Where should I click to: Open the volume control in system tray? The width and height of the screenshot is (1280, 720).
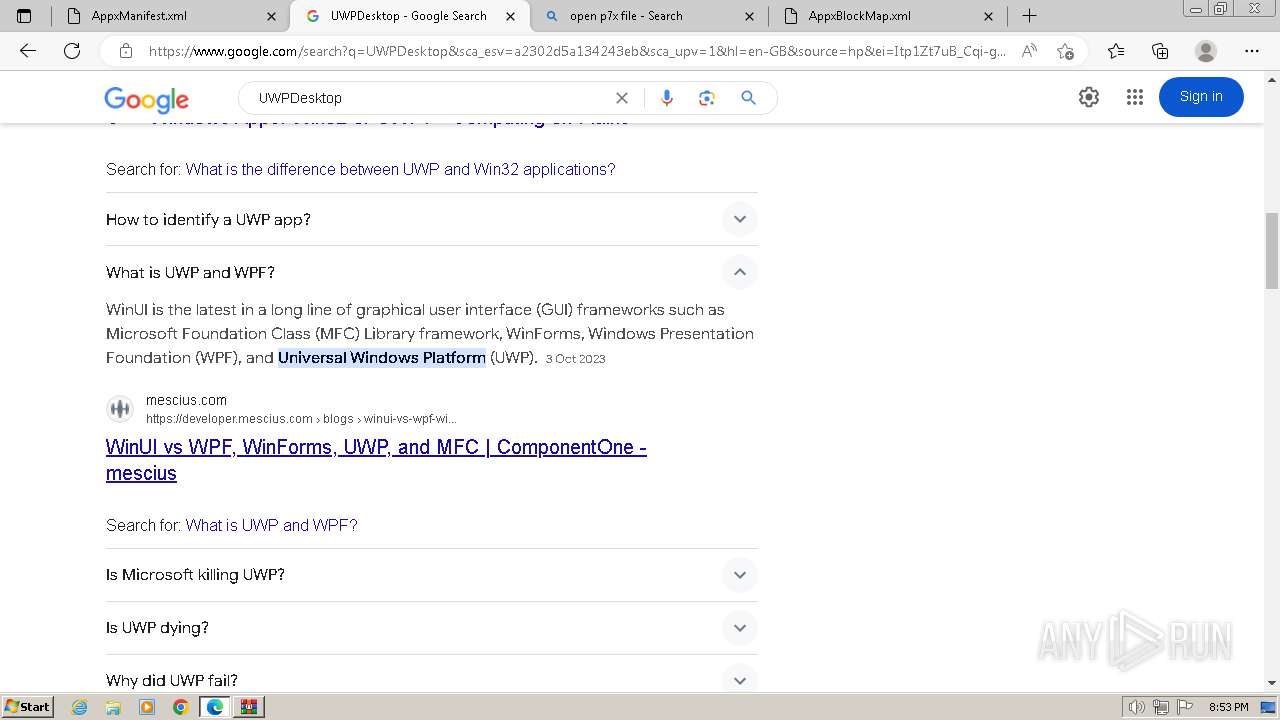[1139, 707]
